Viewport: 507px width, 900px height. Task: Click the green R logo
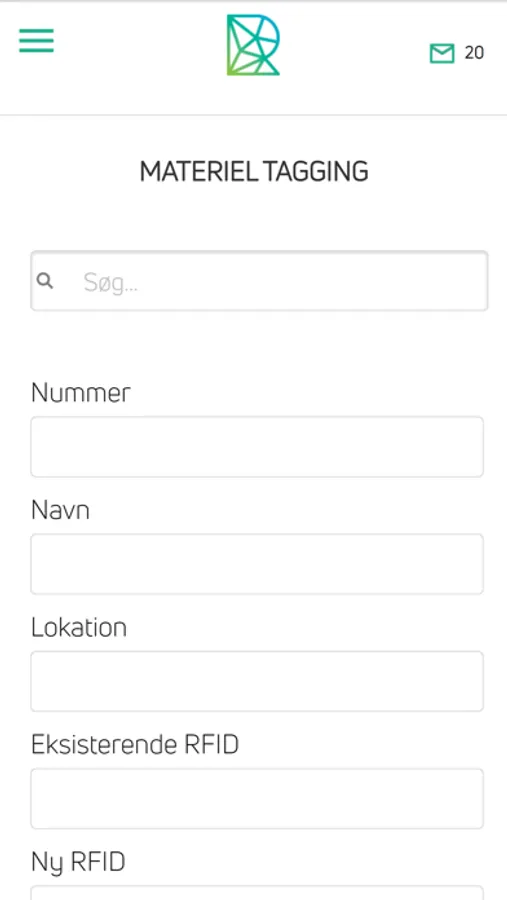coord(253,45)
